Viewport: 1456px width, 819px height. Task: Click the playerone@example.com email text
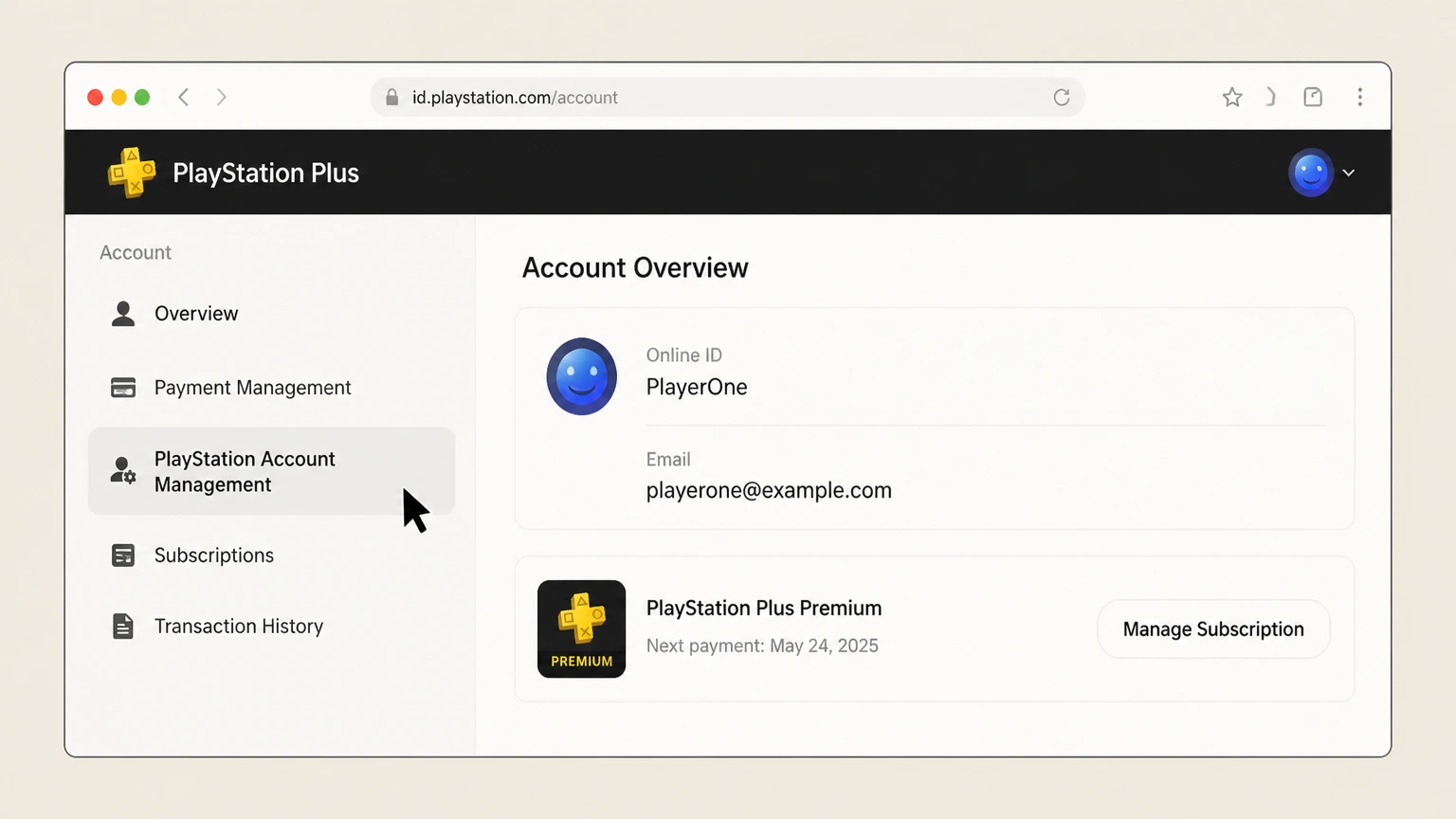coord(769,490)
